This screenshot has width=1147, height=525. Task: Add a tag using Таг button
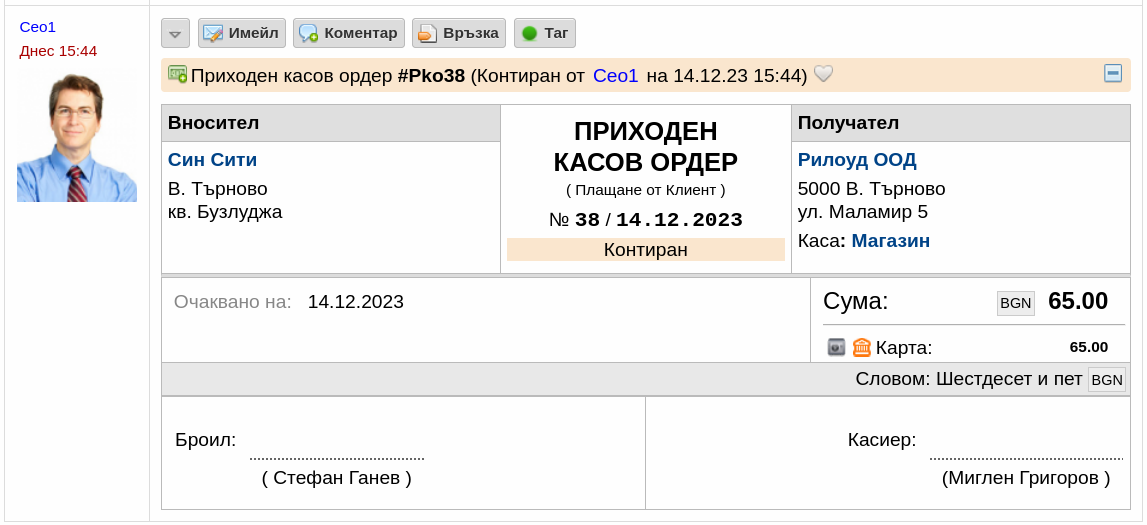tap(545, 33)
